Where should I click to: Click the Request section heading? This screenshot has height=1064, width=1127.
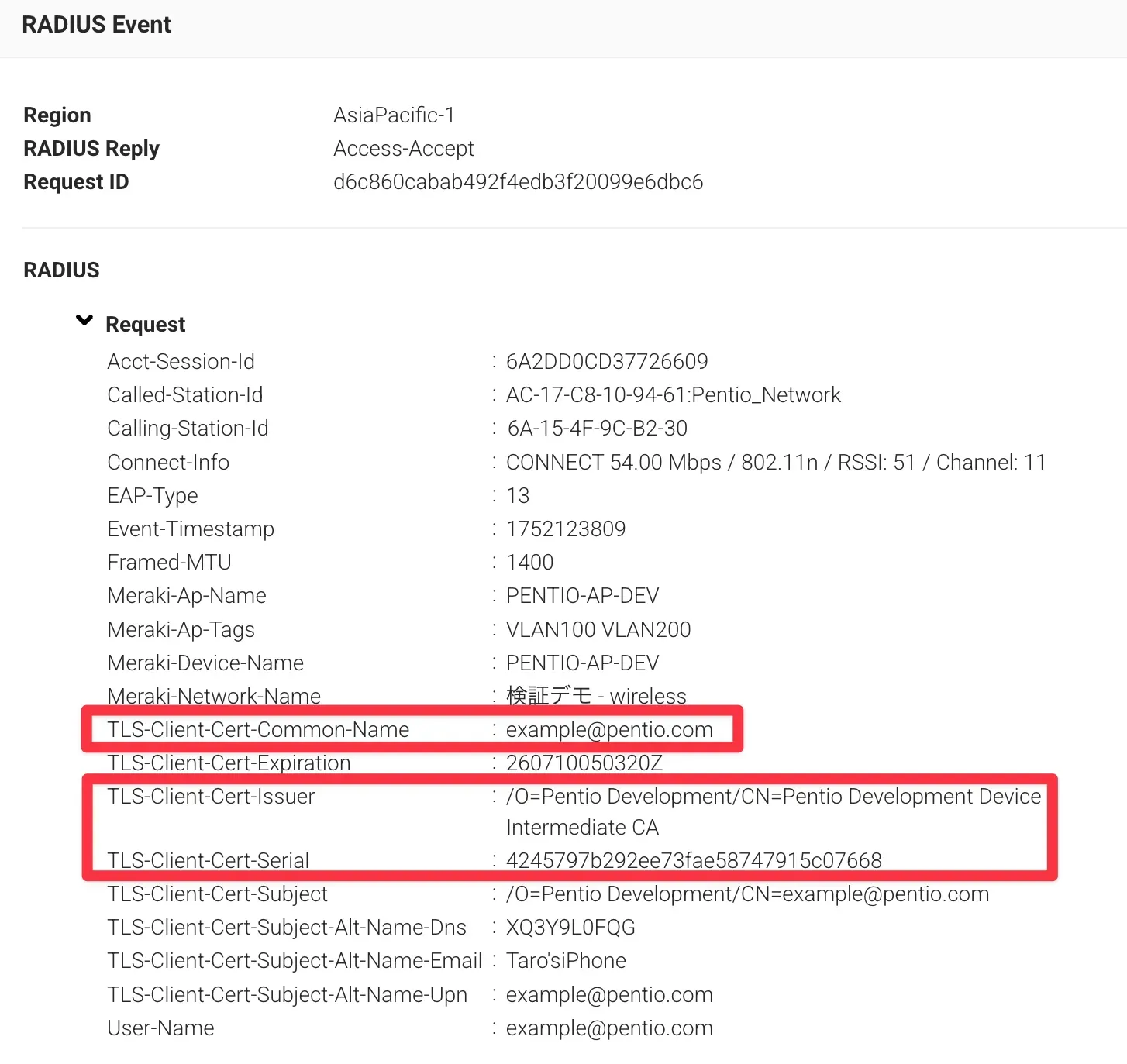pyautogui.click(x=145, y=324)
